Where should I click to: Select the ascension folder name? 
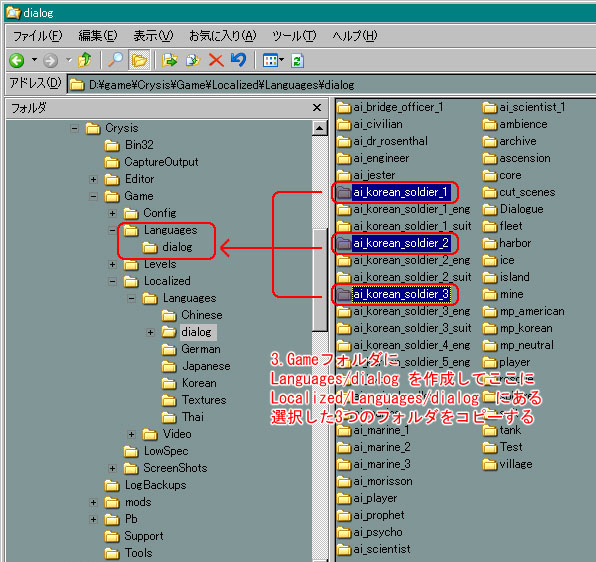pos(525,158)
